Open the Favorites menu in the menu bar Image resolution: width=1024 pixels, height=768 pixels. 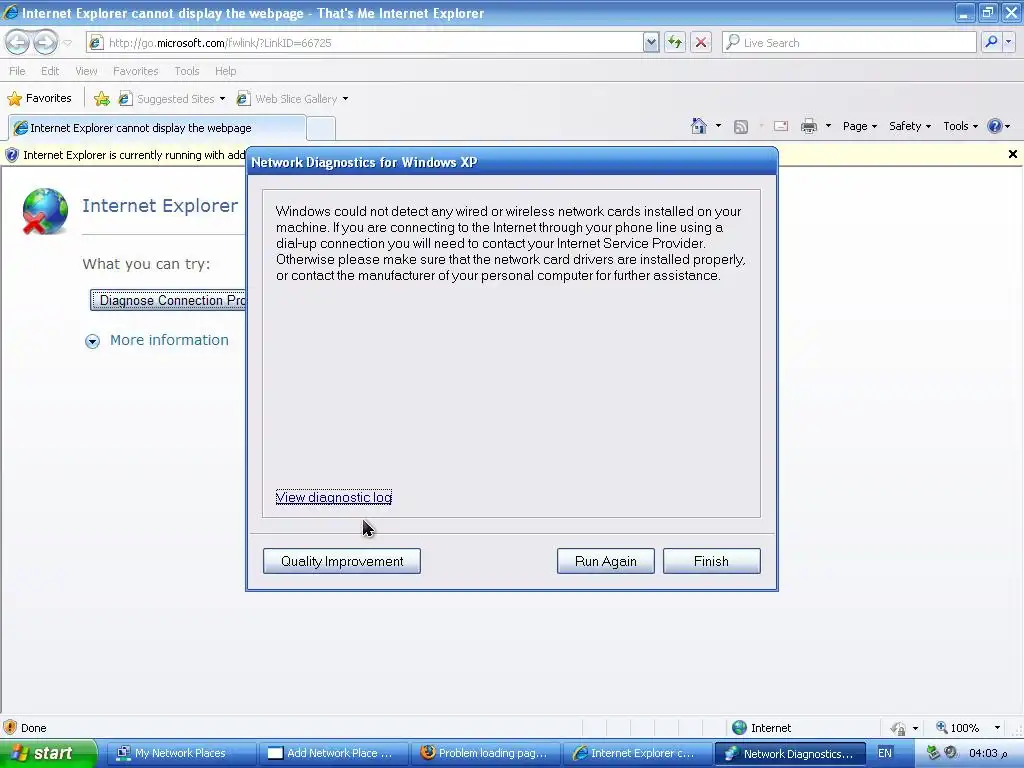(x=135, y=71)
